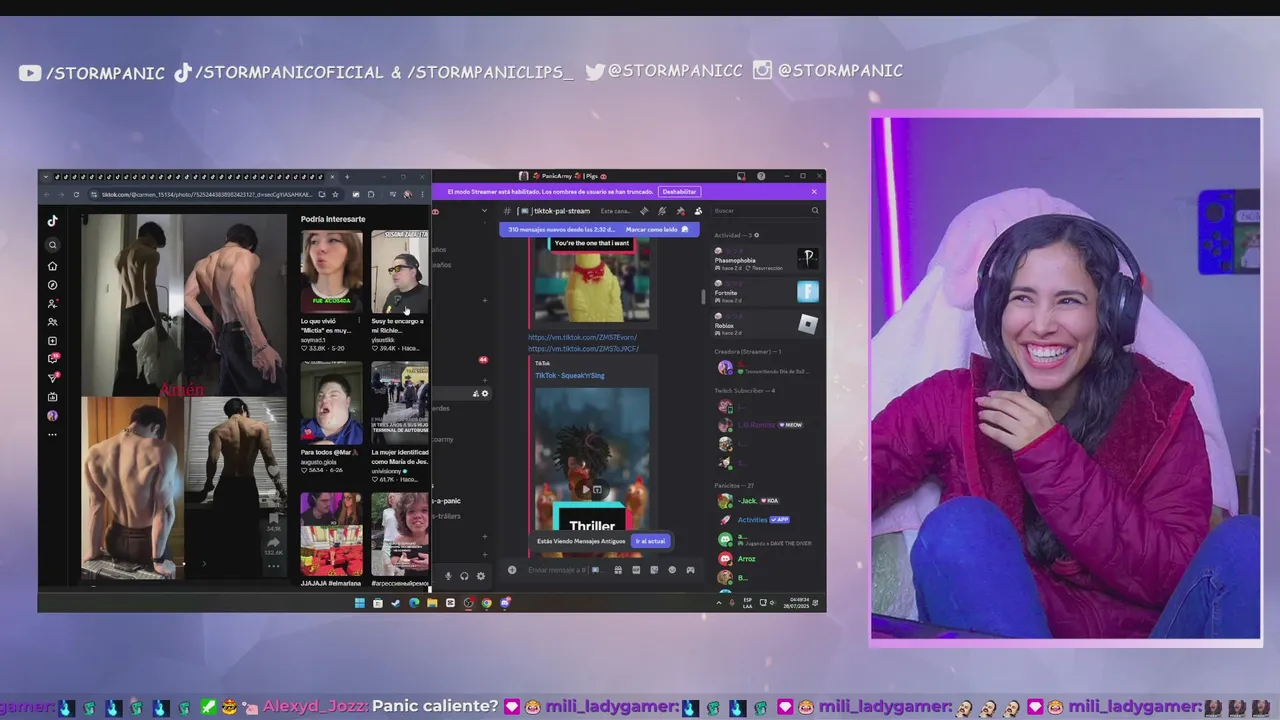Open TikTok sidebar more options dots
The height and width of the screenshot is (720, 1280).
point(53,434)
